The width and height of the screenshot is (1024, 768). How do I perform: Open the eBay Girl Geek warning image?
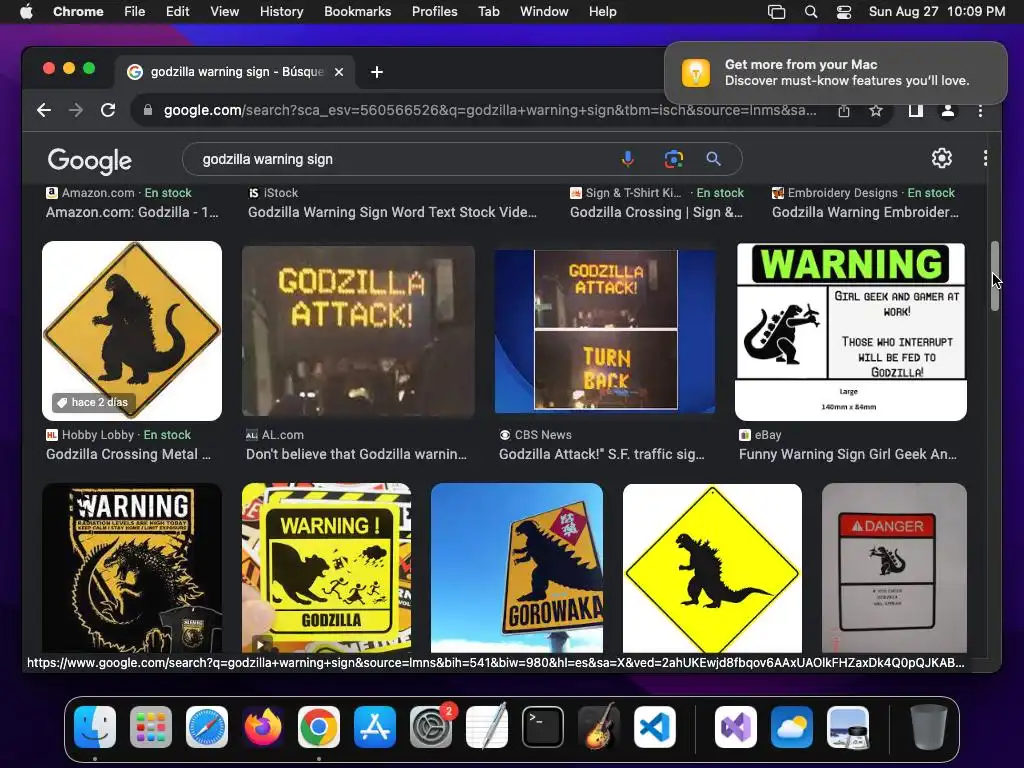pyautogui.click(x=850, y=330)
